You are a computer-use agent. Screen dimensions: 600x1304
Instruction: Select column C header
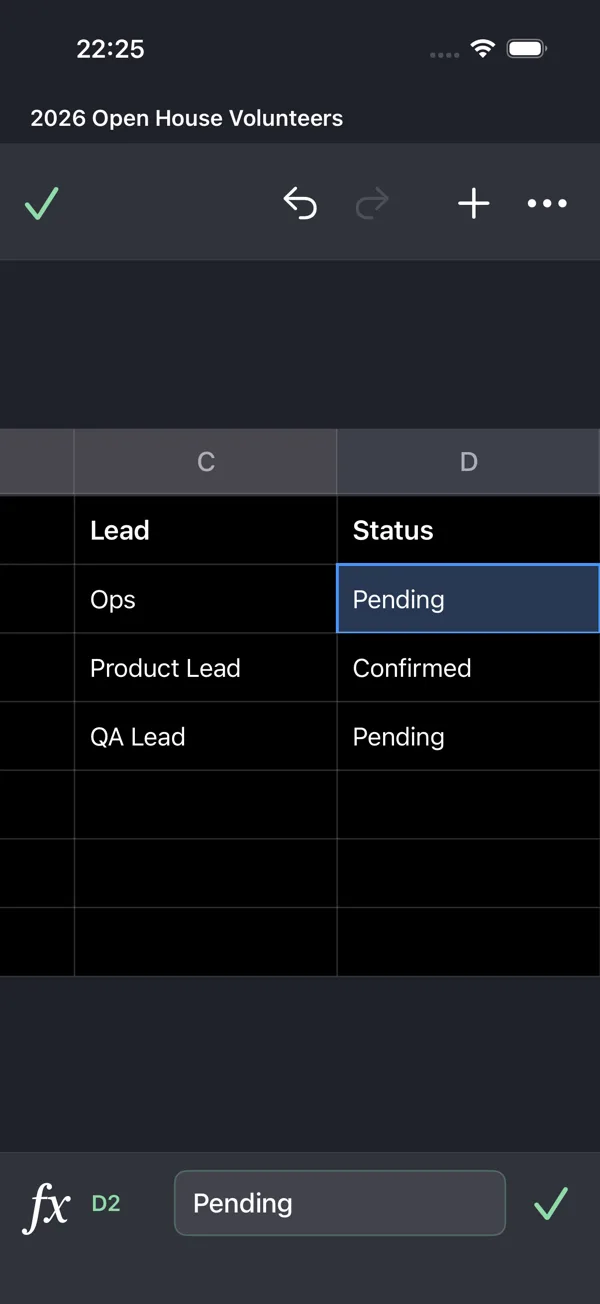(206, 462)
